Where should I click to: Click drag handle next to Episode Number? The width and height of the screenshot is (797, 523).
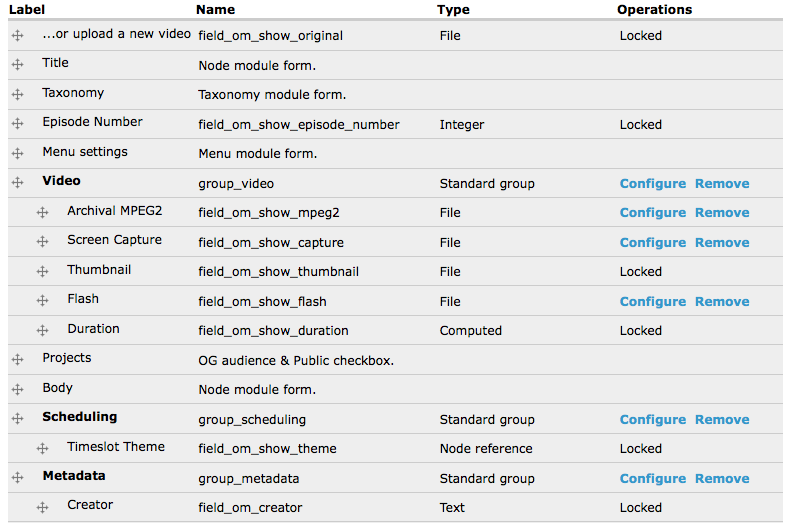[x=17, y=123]
